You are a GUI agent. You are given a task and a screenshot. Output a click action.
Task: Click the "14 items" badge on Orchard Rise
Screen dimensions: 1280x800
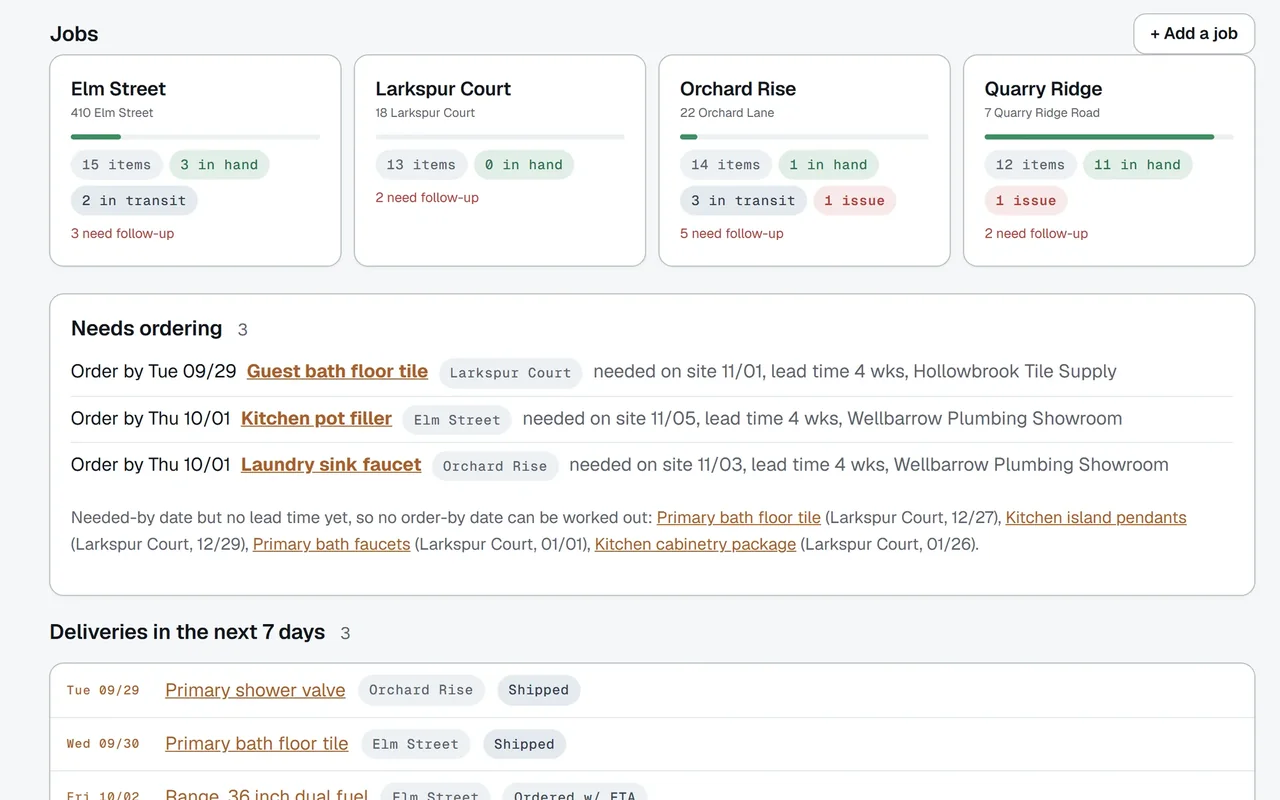pyautogui.click(x=726, y=165)
